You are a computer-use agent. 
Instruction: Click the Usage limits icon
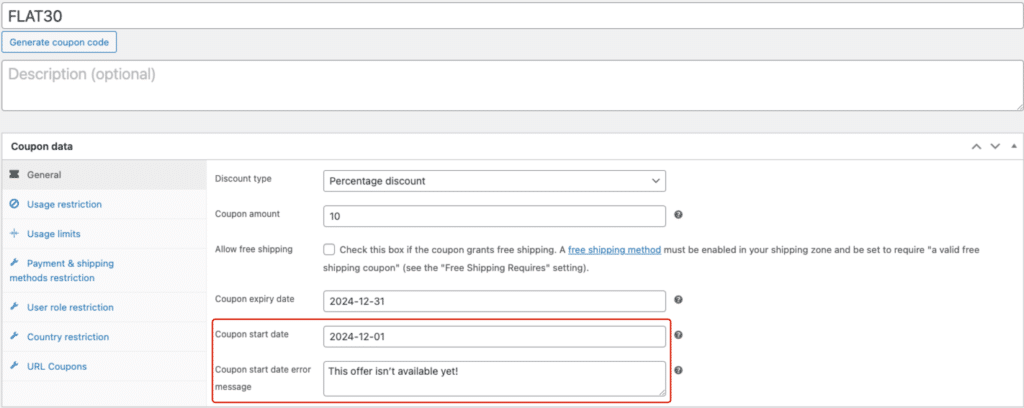[x=14, y=234]
